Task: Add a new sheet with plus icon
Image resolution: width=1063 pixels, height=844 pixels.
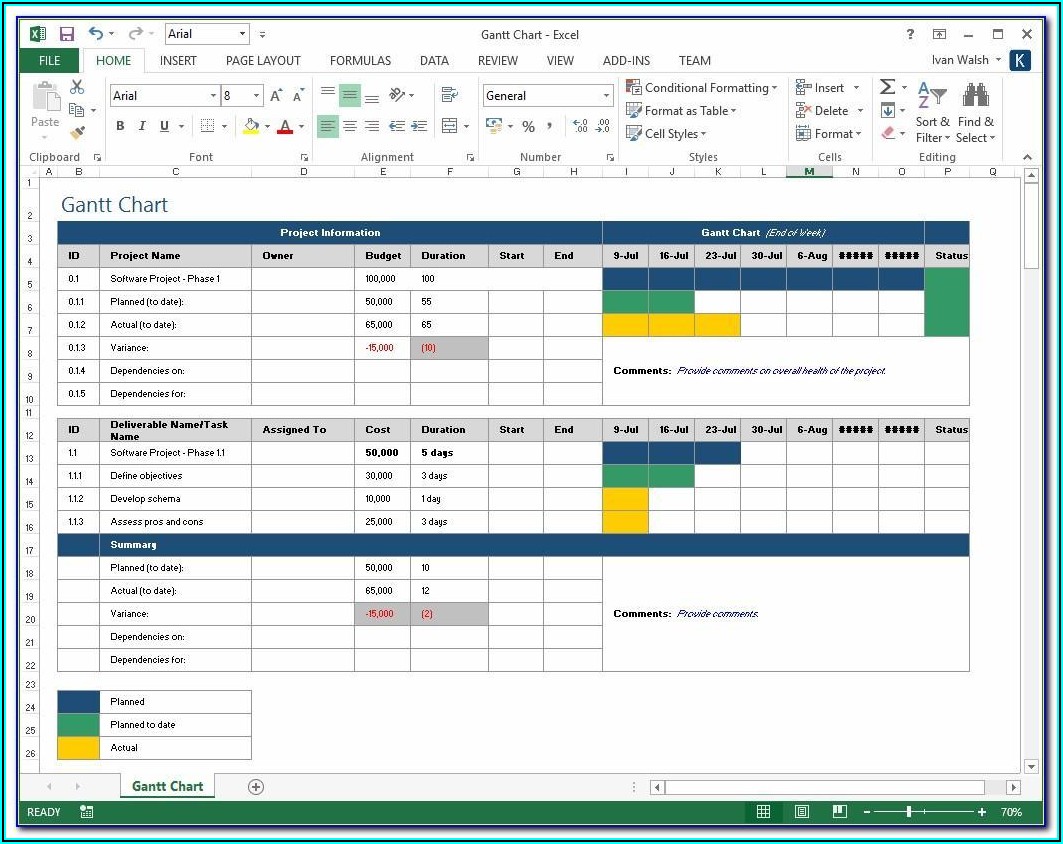Action: tap(256, 787)
